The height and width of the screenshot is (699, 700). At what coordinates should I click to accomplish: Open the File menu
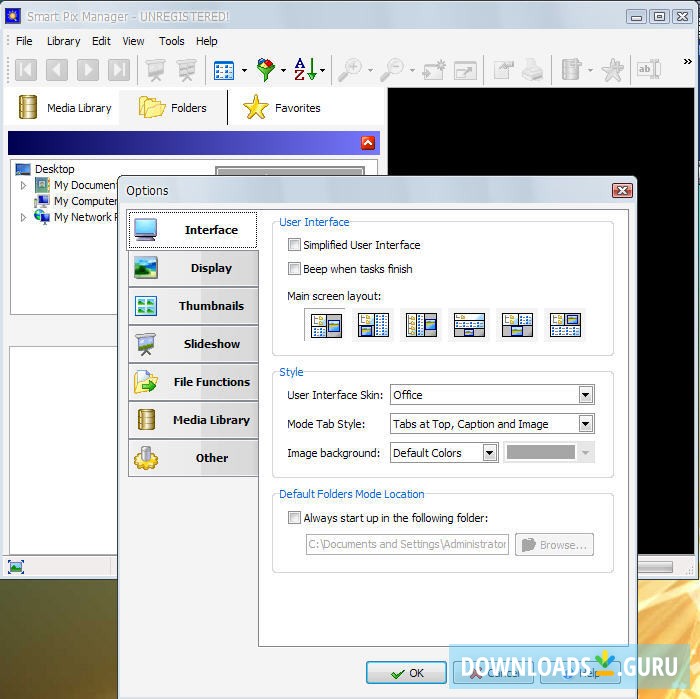(24, 41)
